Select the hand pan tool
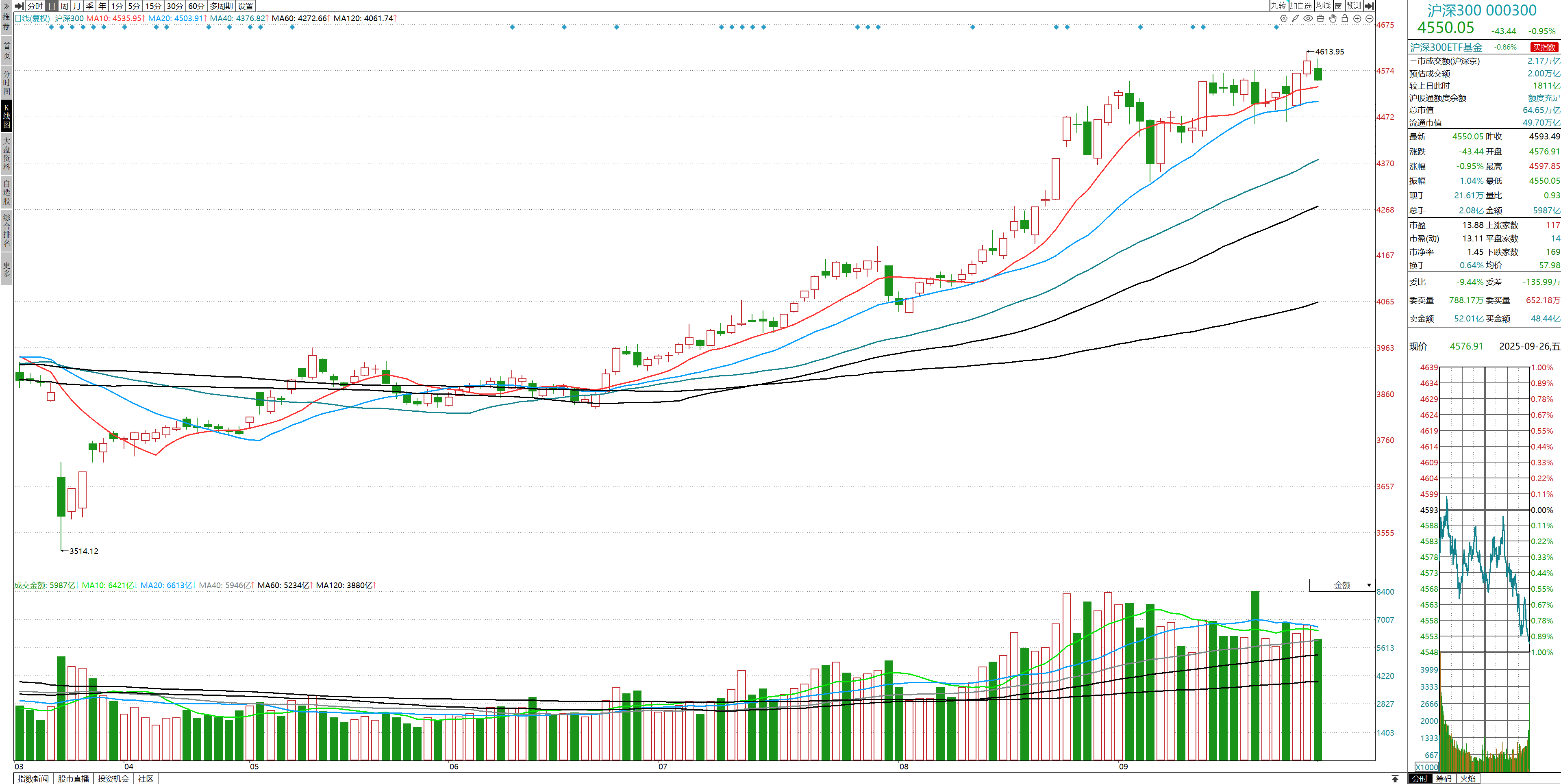Image resolution: width=1561 pixels, height=784 pixels. pyautogui.click(x=1333, y=19)
